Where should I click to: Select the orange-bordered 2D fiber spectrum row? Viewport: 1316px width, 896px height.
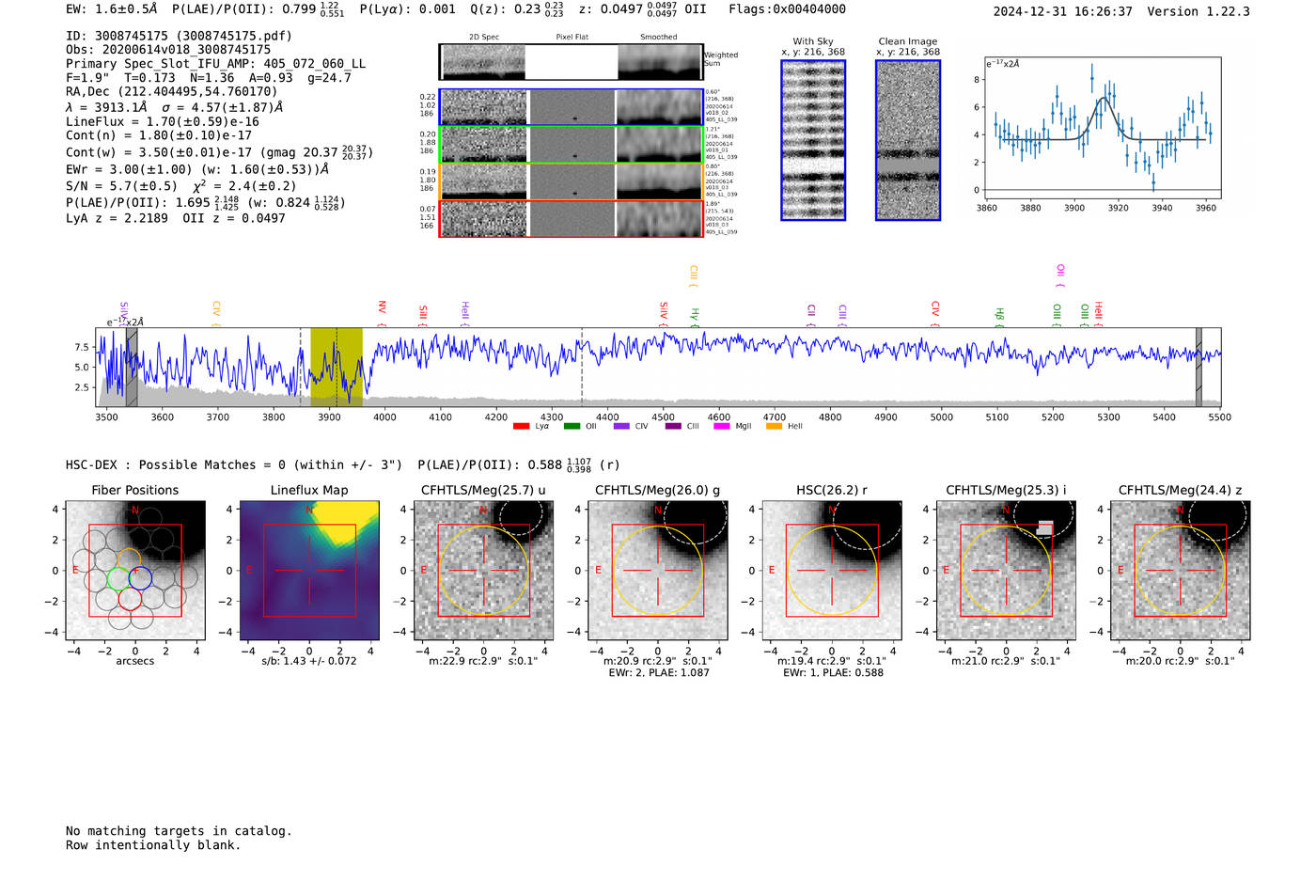[571, 181]
